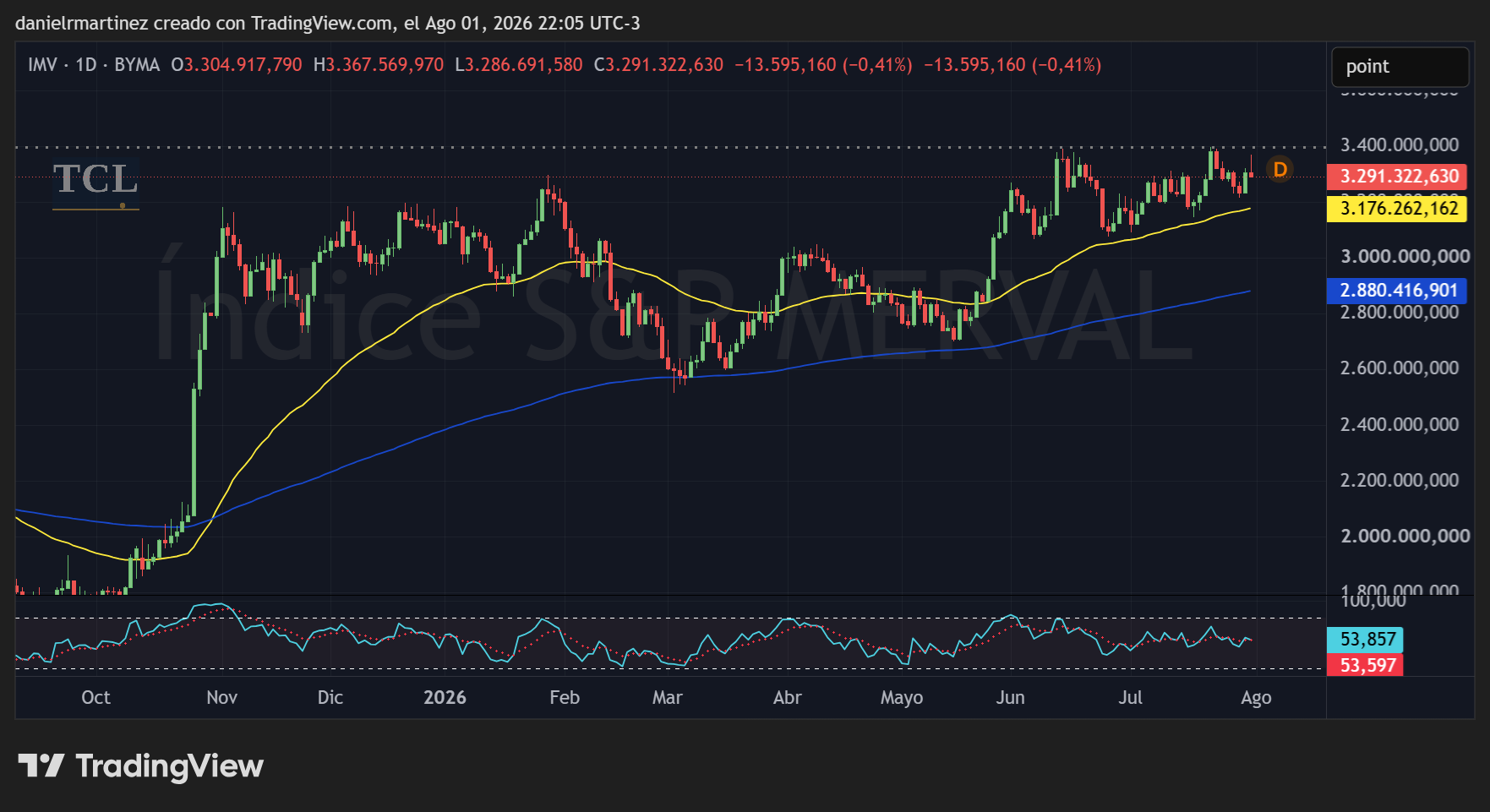
Task: Click the 3.400.000,000 price axis level
Action: [x=1400, y=145]
